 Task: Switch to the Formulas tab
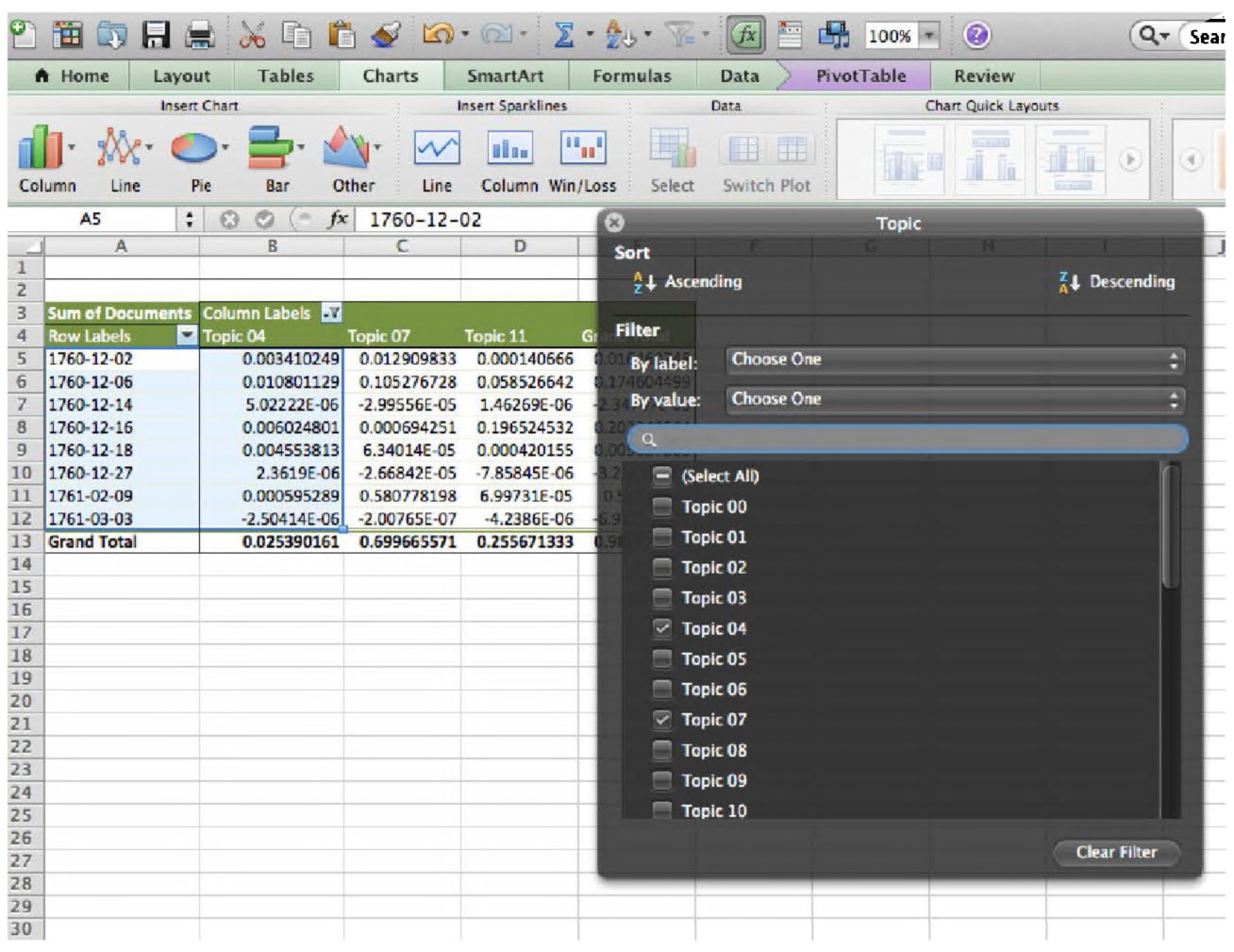tap(632, 75)
